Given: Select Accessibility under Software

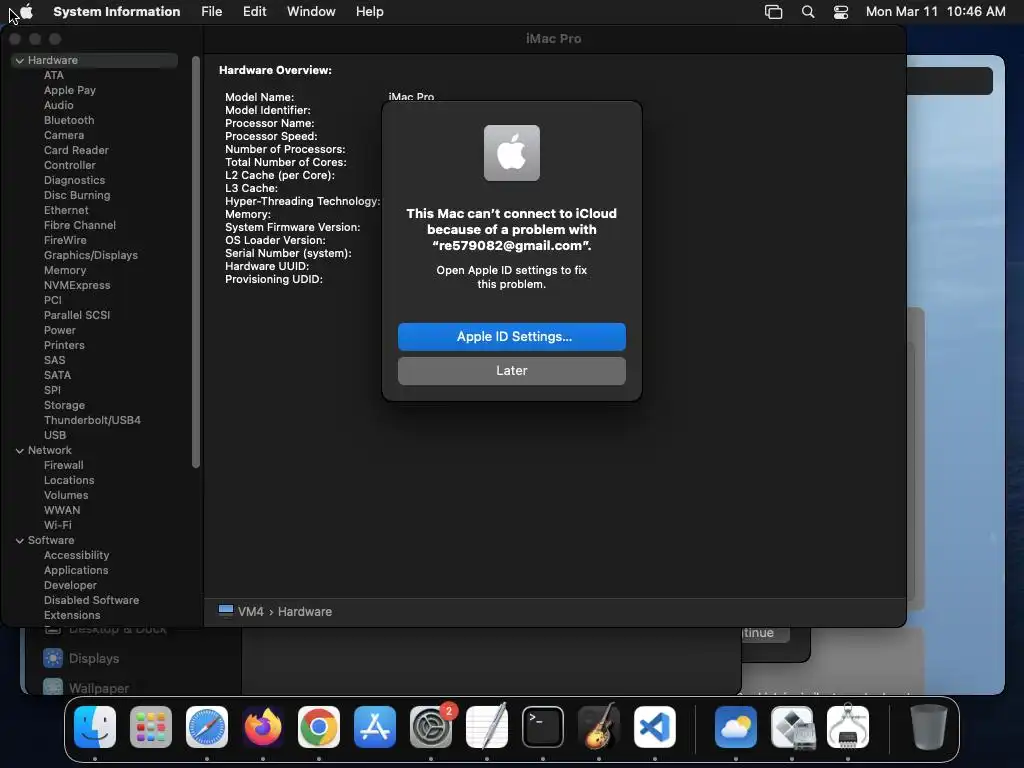Looking at the screenshot, I should (x=76, y=556).
